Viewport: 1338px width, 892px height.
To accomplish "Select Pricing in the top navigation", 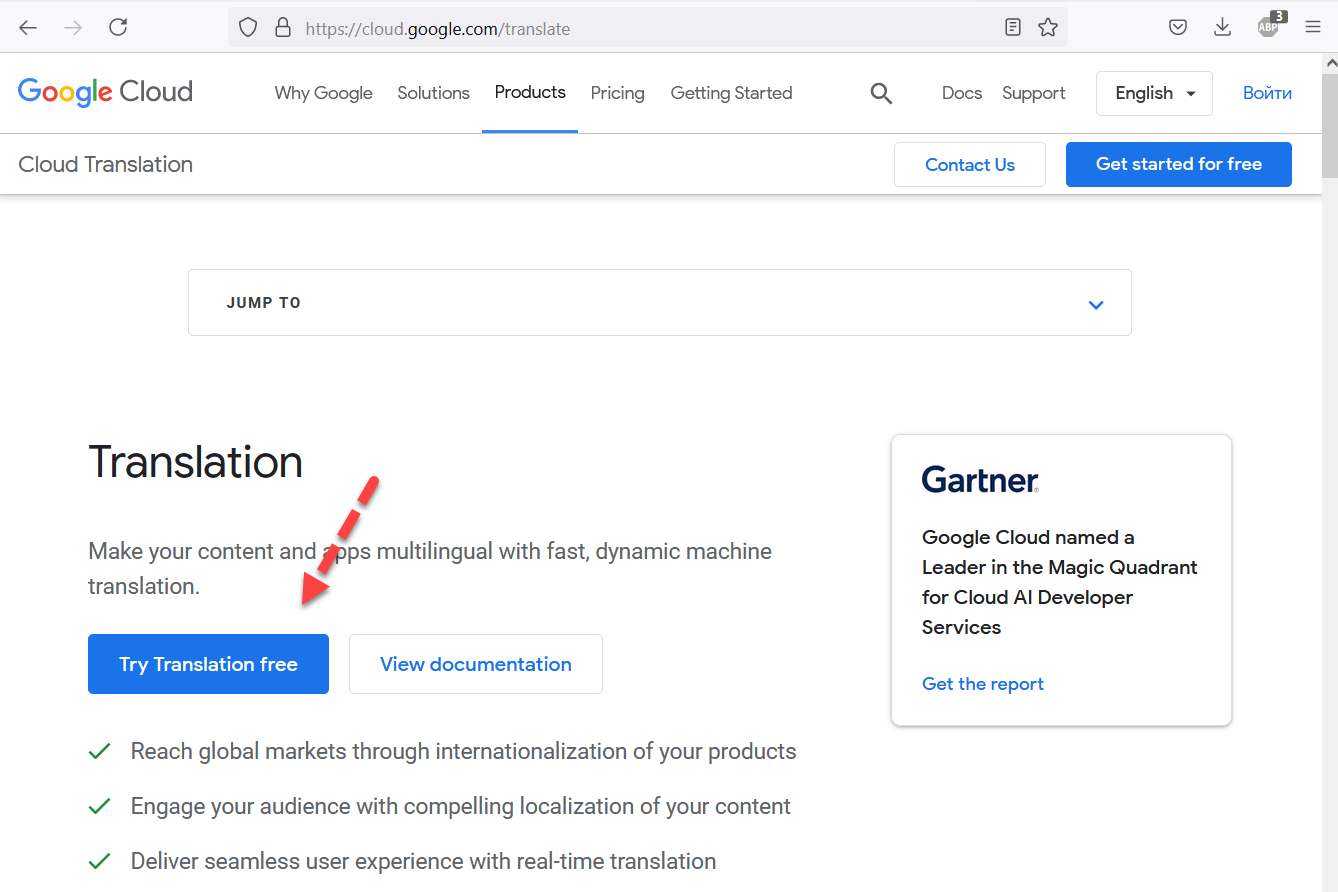I will point(617,93).
